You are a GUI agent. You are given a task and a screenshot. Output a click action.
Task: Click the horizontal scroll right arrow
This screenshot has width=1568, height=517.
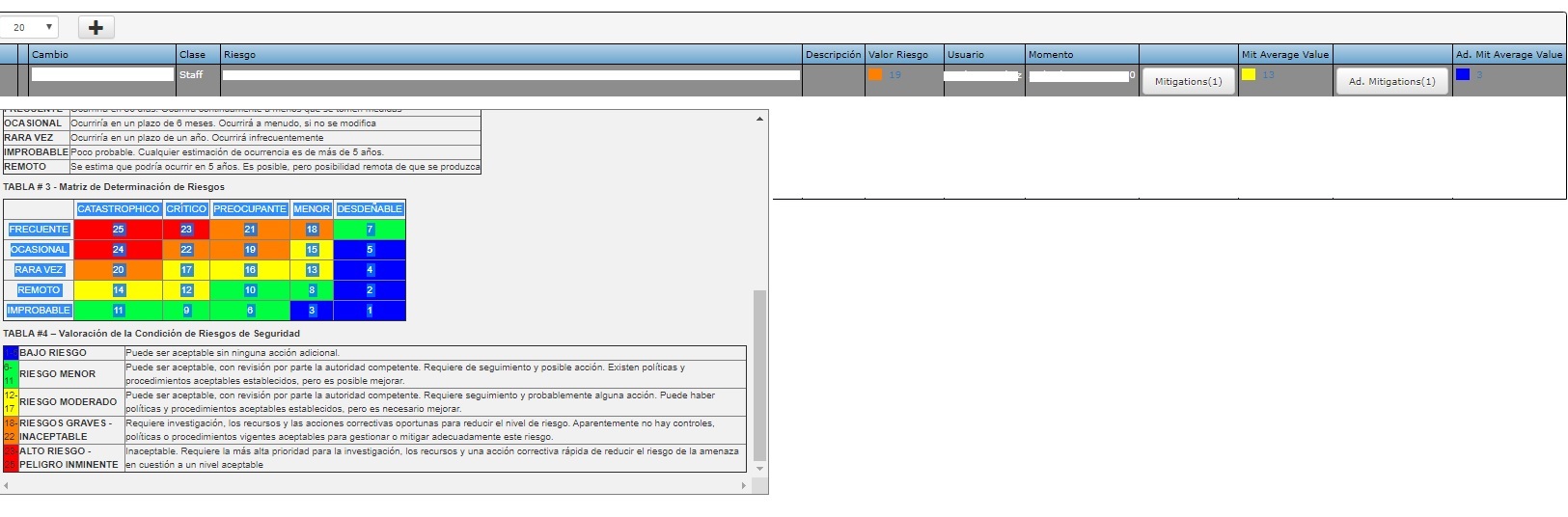click(743, 485)
